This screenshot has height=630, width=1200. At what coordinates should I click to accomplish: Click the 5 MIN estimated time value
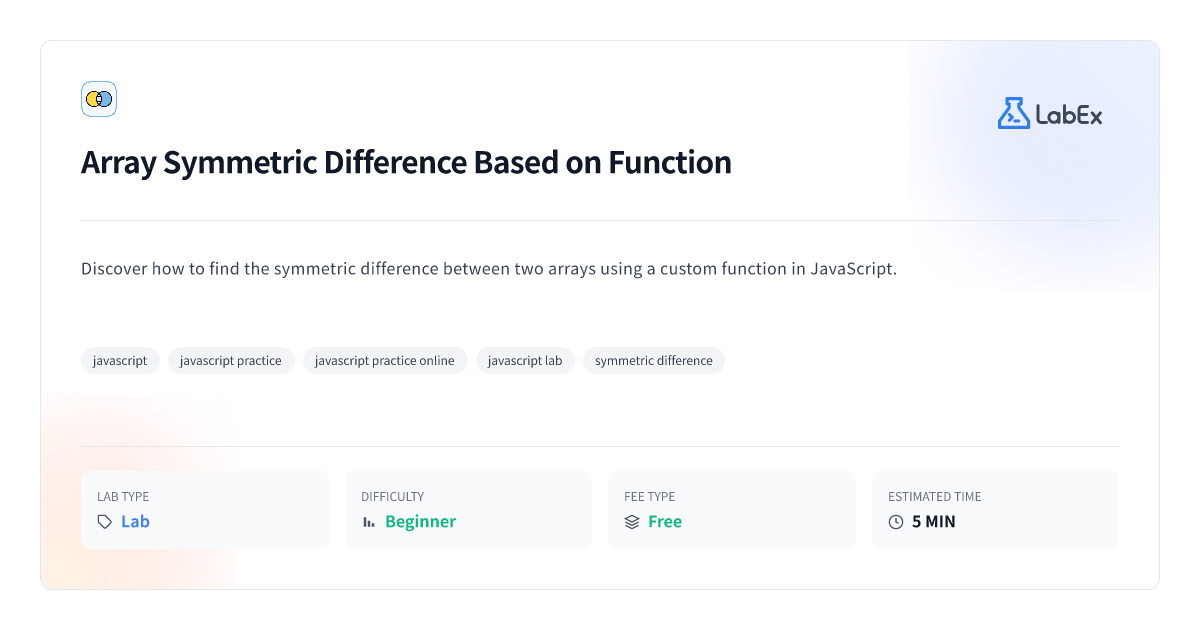click(x=934, y=522)
